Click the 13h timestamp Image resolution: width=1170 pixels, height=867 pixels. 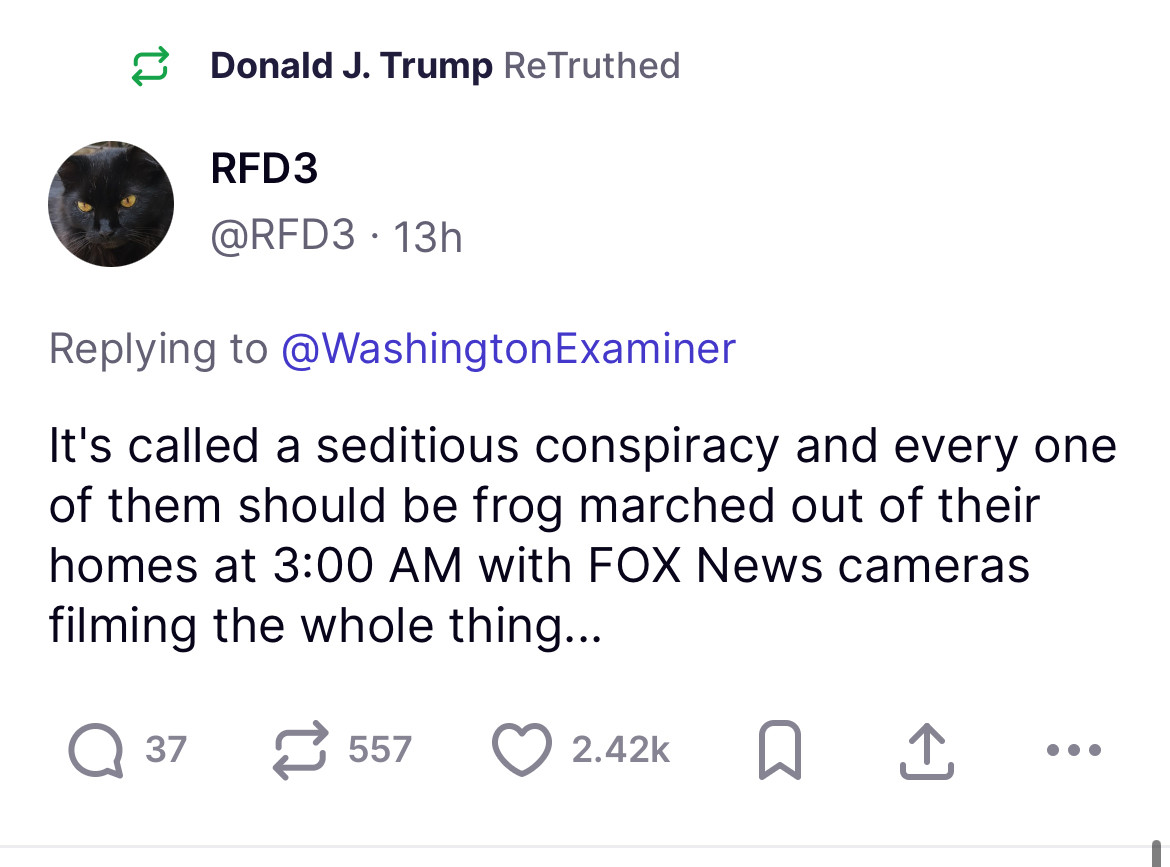(x=427, y=237)
